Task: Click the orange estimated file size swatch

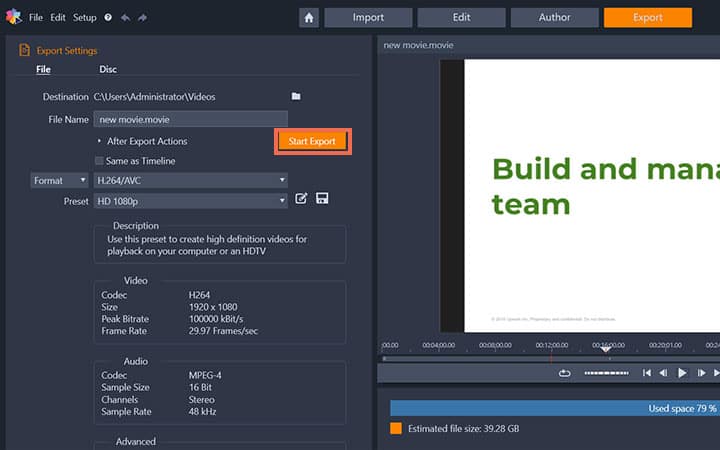Action: point(396,428)
